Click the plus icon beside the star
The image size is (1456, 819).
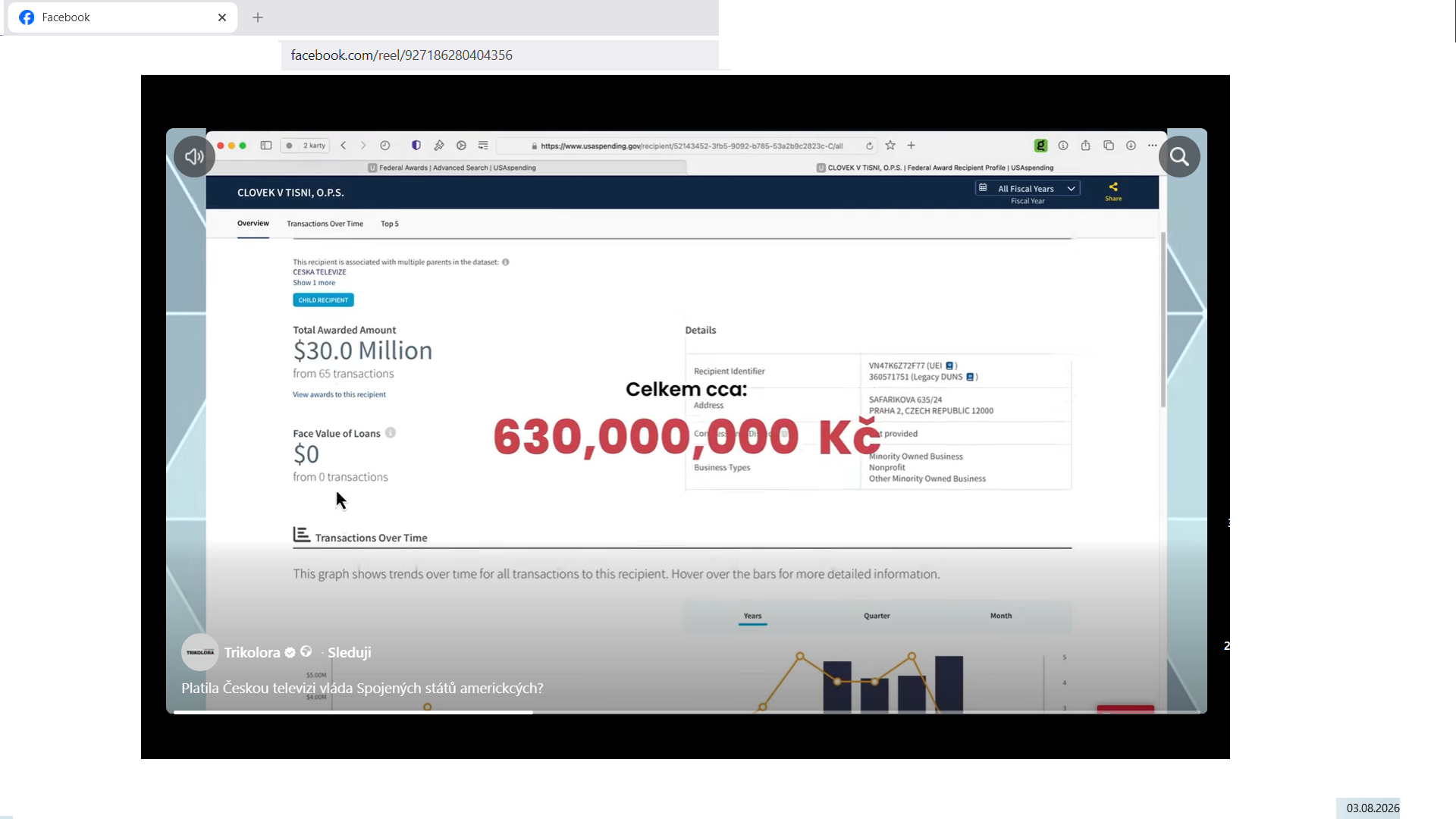[x=912, y=146]
